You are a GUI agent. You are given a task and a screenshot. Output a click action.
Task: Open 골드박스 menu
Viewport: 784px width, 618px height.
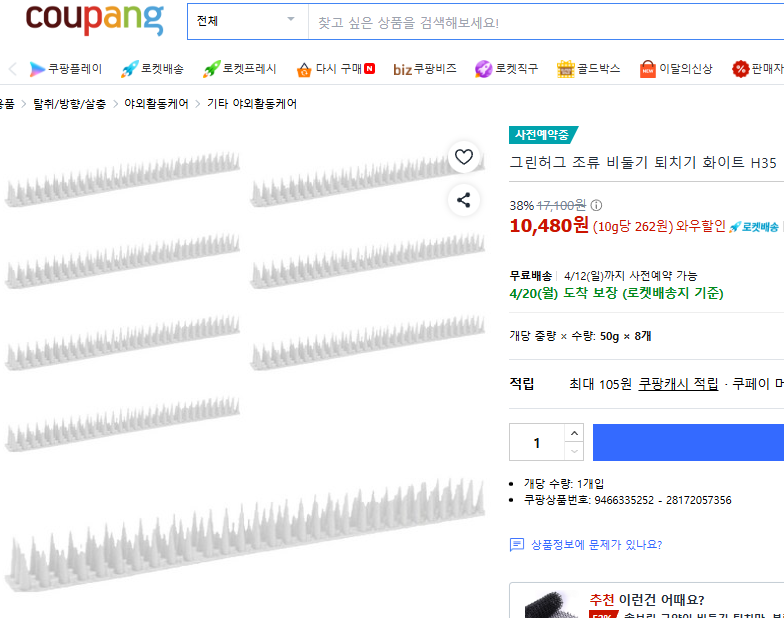coord(588,69)
